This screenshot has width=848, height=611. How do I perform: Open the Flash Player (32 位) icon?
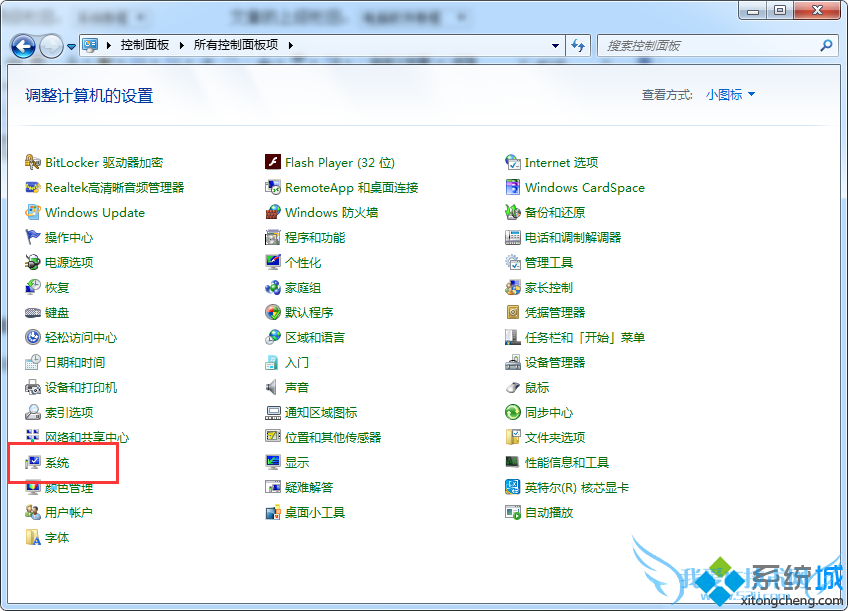coord(273,162)
